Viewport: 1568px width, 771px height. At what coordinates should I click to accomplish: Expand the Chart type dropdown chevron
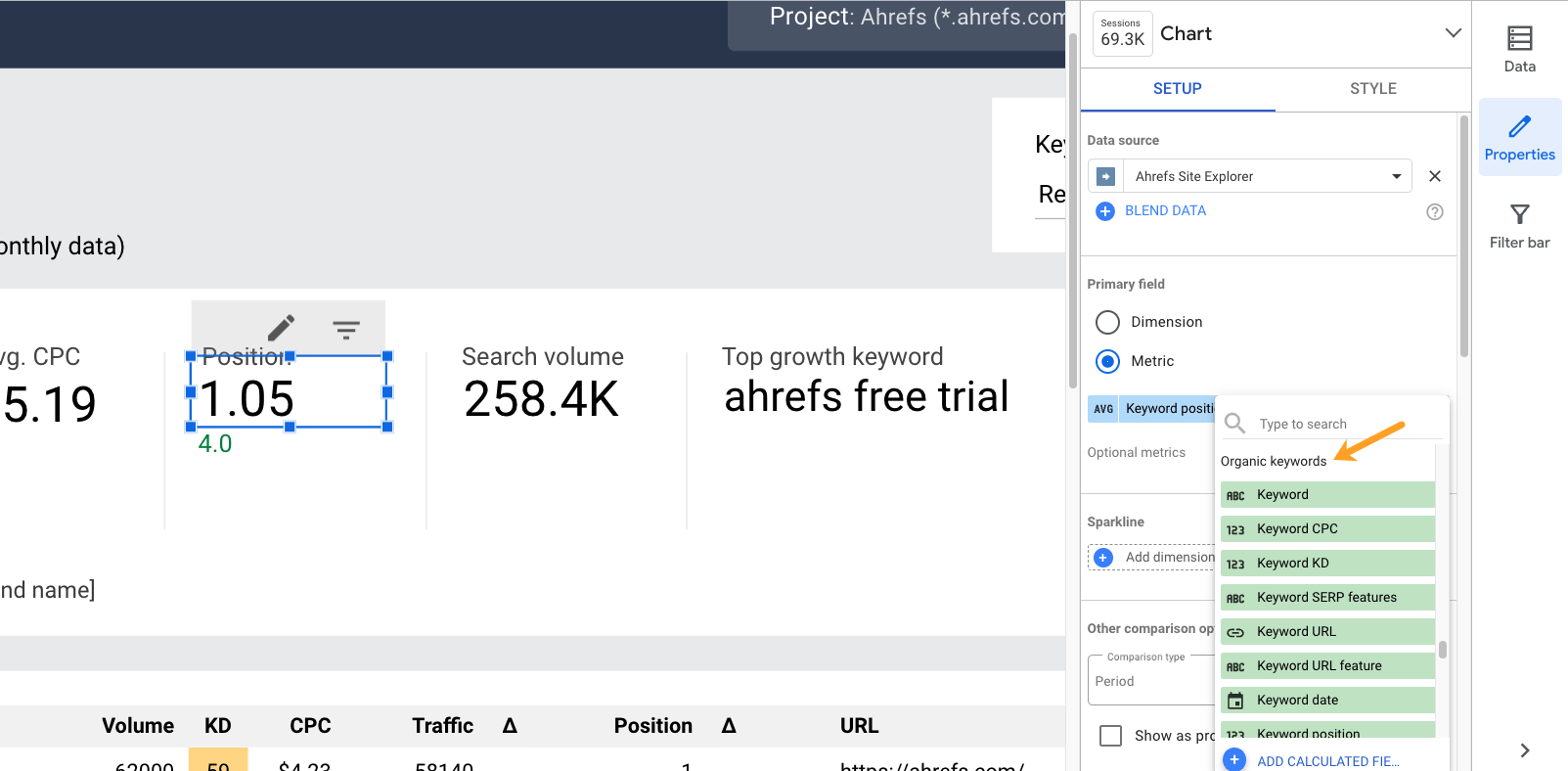tap(1453, 33)
